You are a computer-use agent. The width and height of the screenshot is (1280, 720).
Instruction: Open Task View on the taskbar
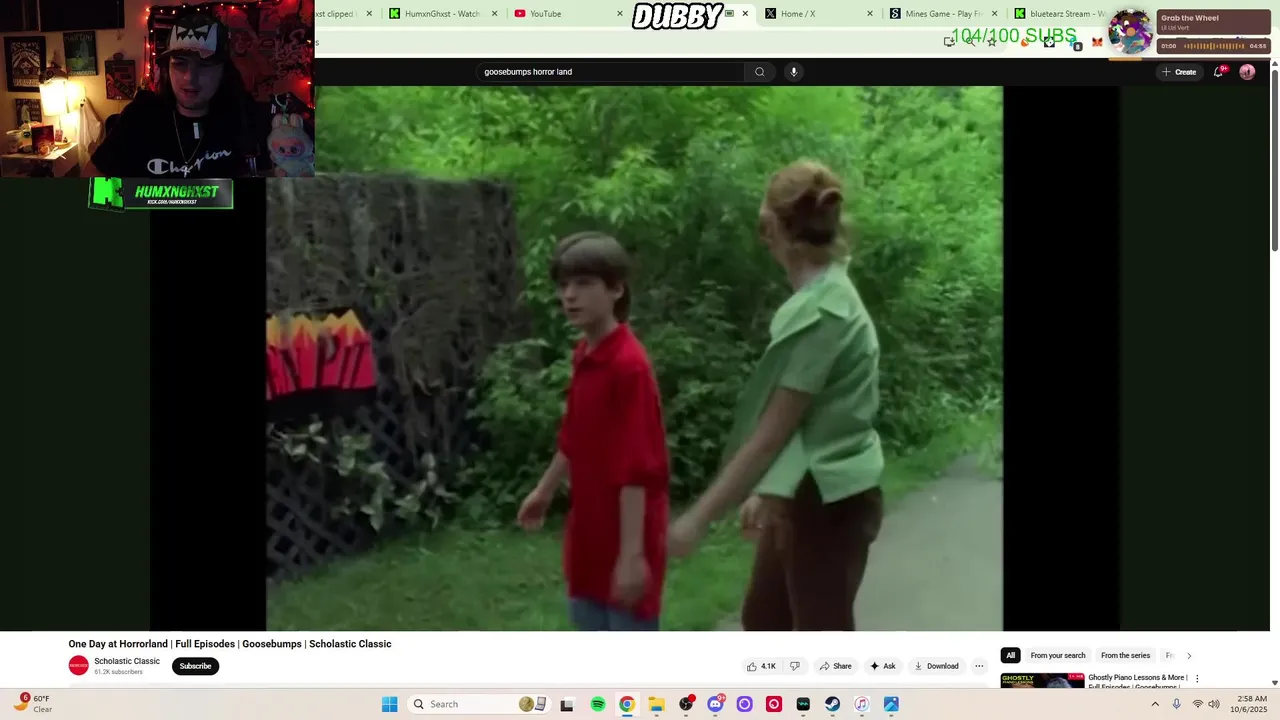[x=567, y=704]
